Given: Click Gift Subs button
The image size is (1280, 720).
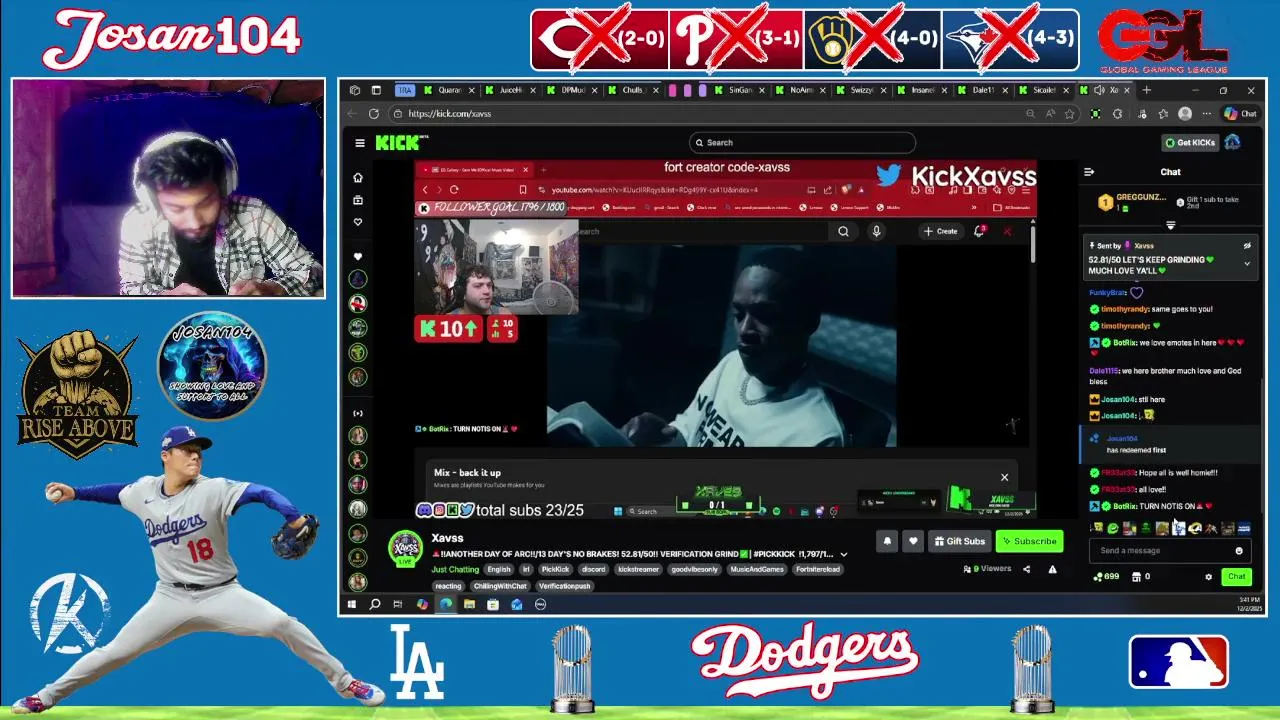Looking at the screenshot, I should 960,541.
